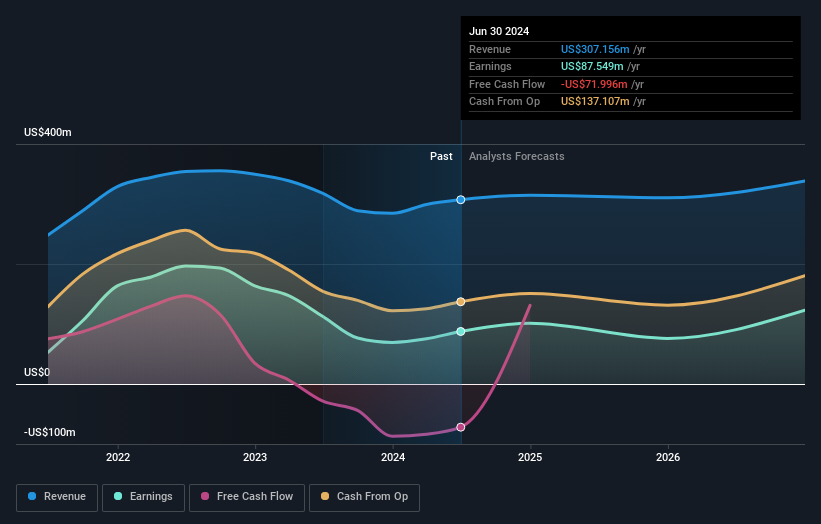Click the 2025 x-axis label
The height and width of the screenshot is (524, 821).
[530, 457]
